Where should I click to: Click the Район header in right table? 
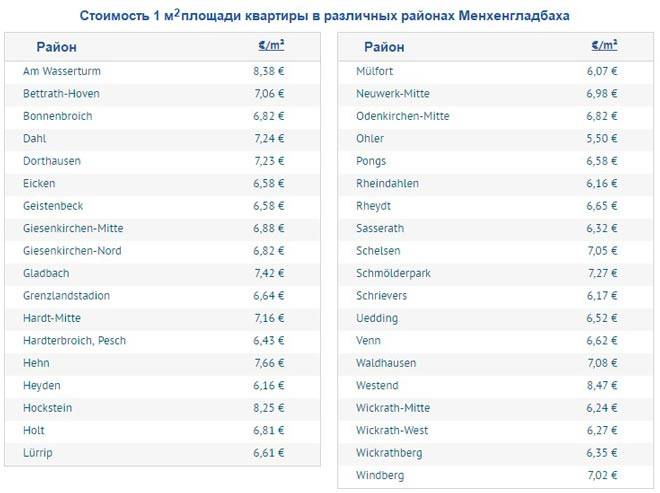pos(384,47)
